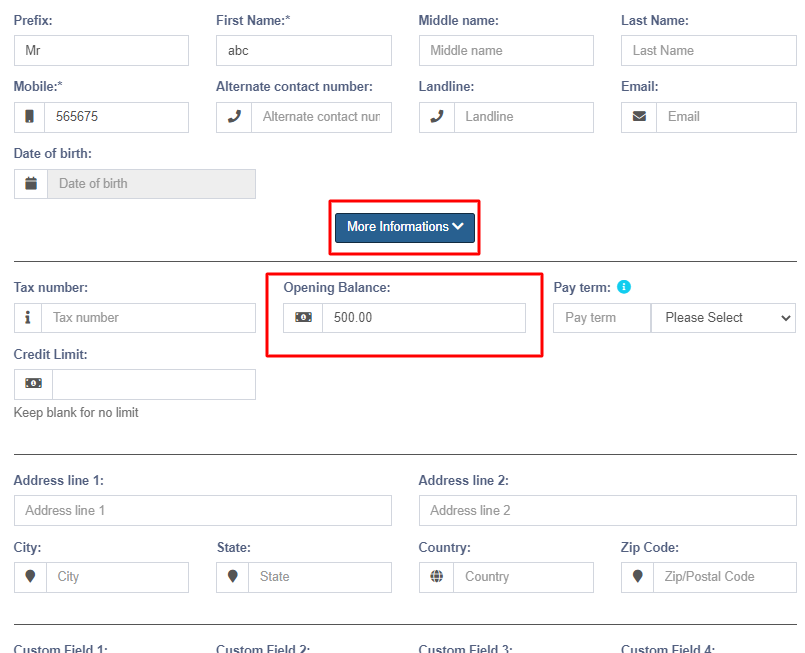Click the info icon beside Tax number
This screenshot has width=805, height=653.
coord(28,318)
